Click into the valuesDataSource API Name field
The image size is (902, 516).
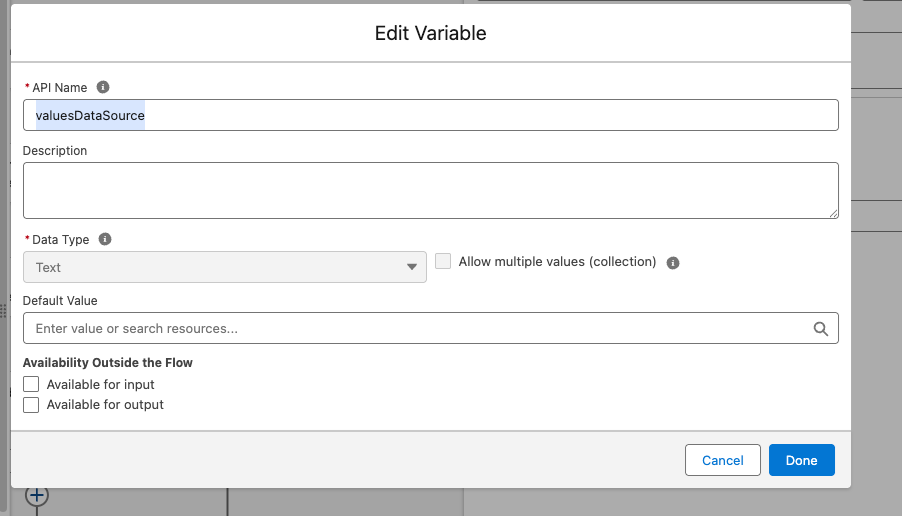tap(430, 115)
